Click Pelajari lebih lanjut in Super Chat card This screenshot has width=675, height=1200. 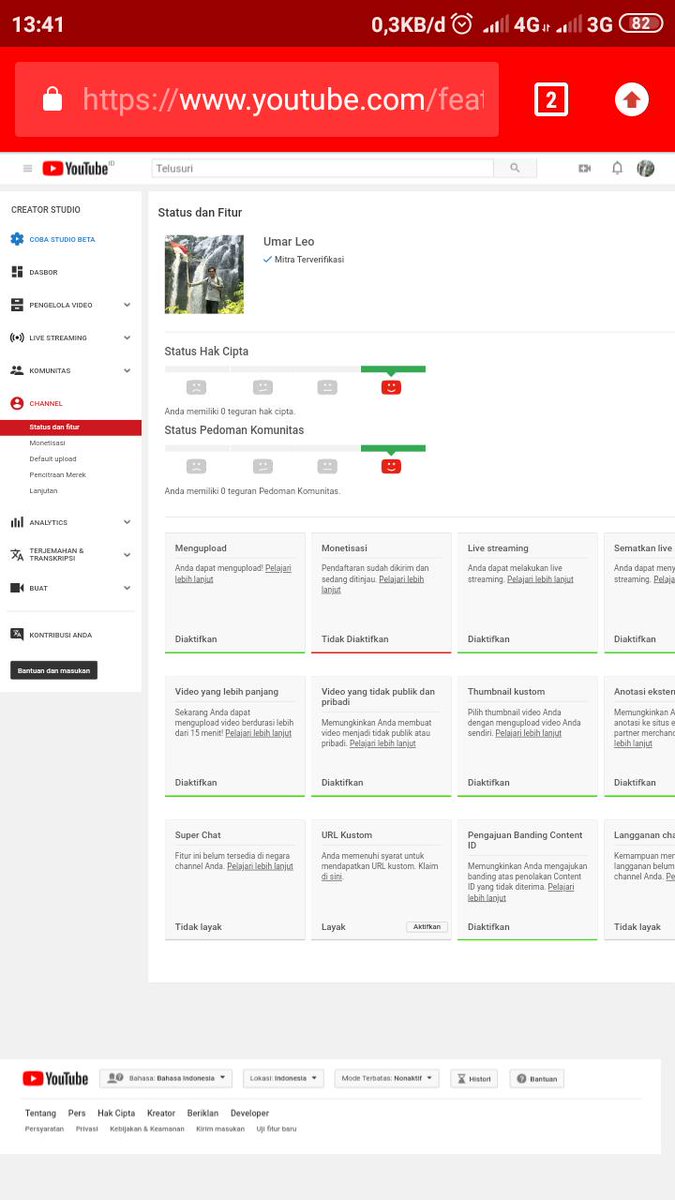(260, 866)
